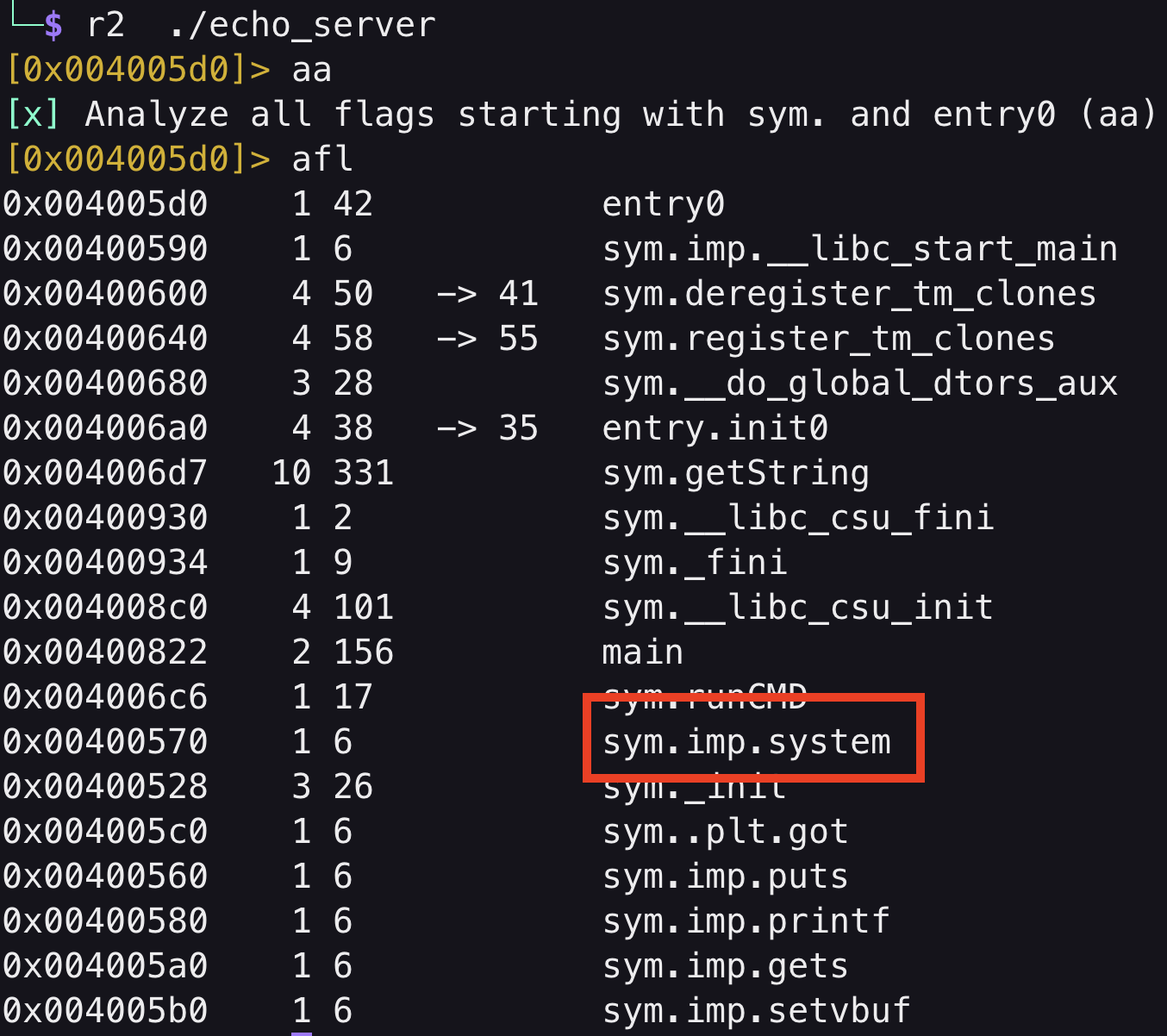Click the ./echo_server argument in the command line
Viewport: 1167px width, 1036px height.
coord(302,25)
